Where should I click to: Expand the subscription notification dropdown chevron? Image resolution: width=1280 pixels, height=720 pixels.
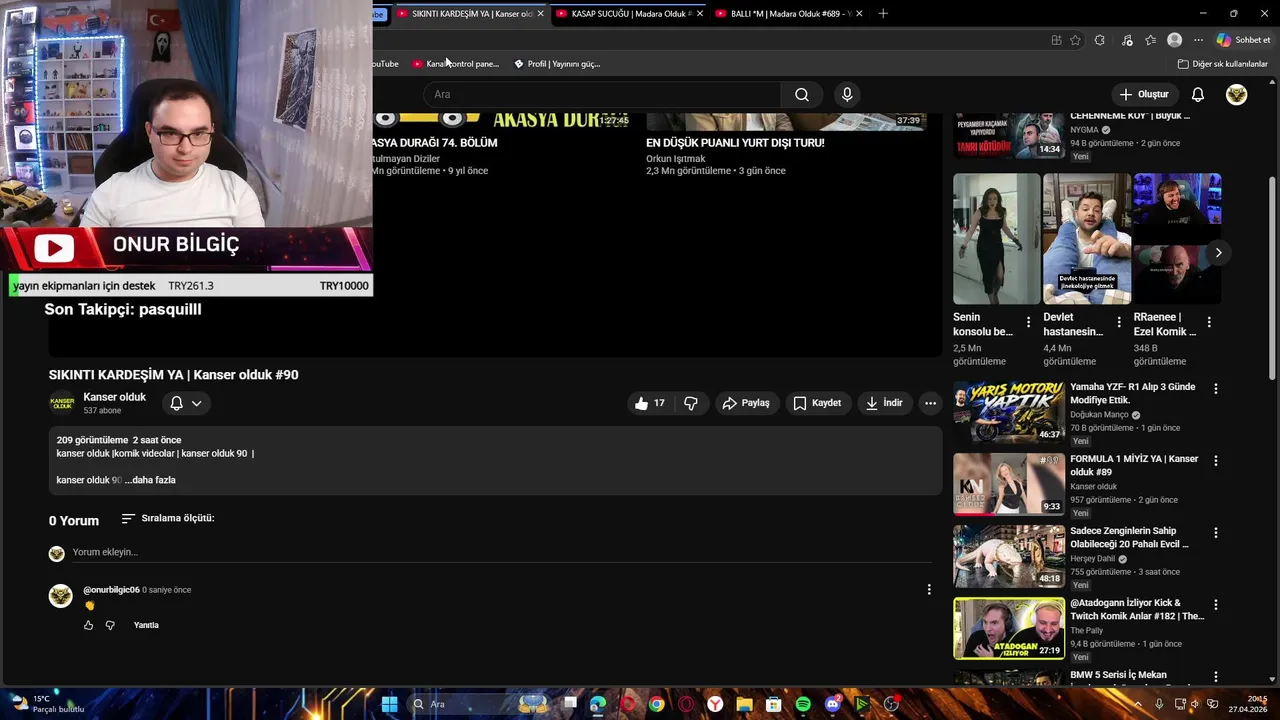point(197,403)
